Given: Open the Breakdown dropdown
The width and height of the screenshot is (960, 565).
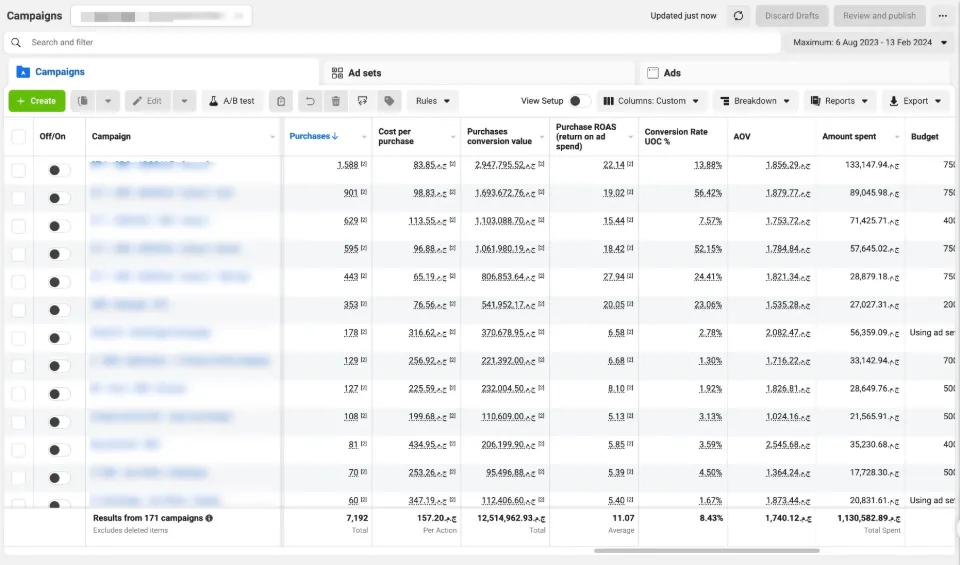Looking at the screenshot, I should (x=755, y=101).
